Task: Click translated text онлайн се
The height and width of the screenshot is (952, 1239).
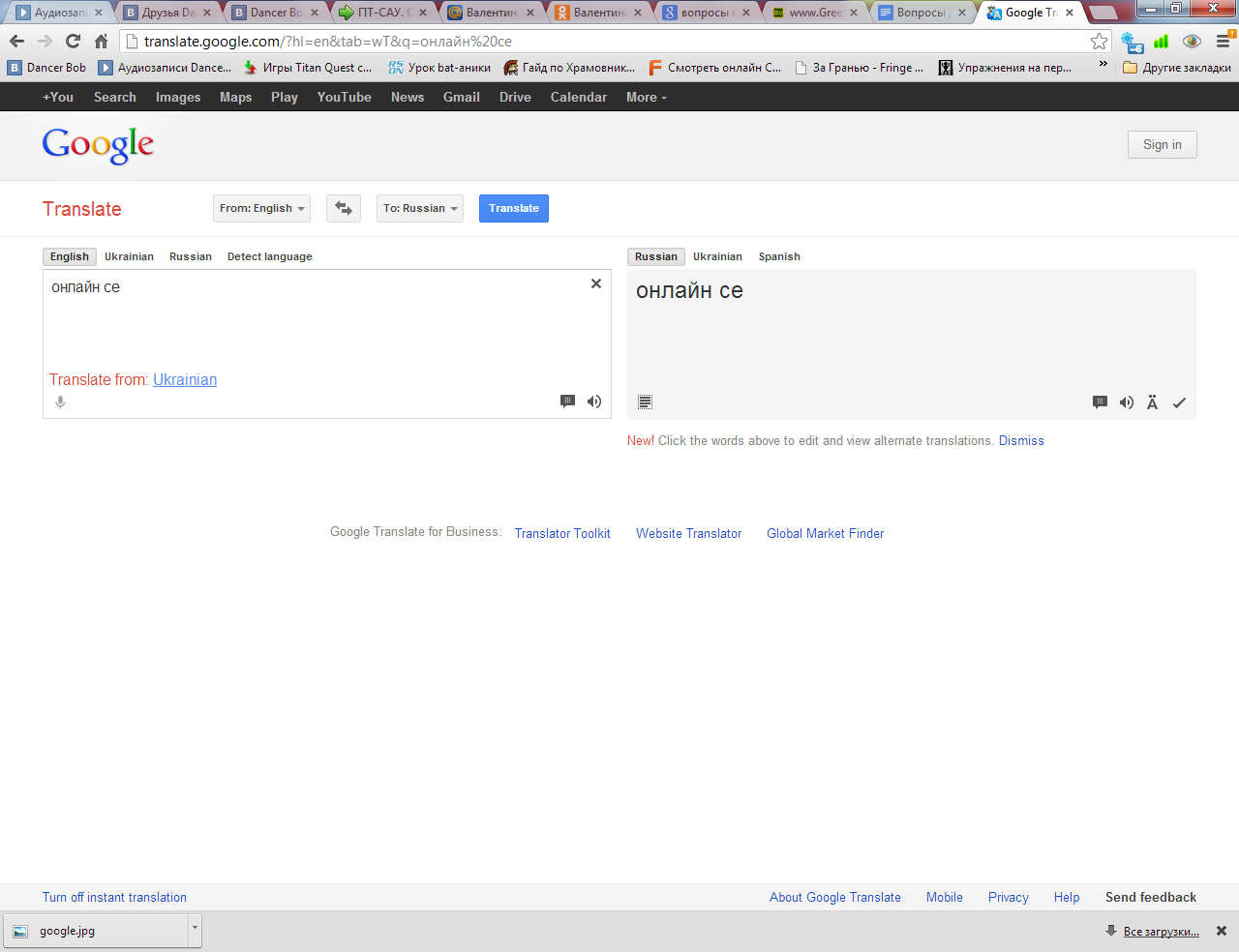Action: pyautogui.click(x=689, y=290)
